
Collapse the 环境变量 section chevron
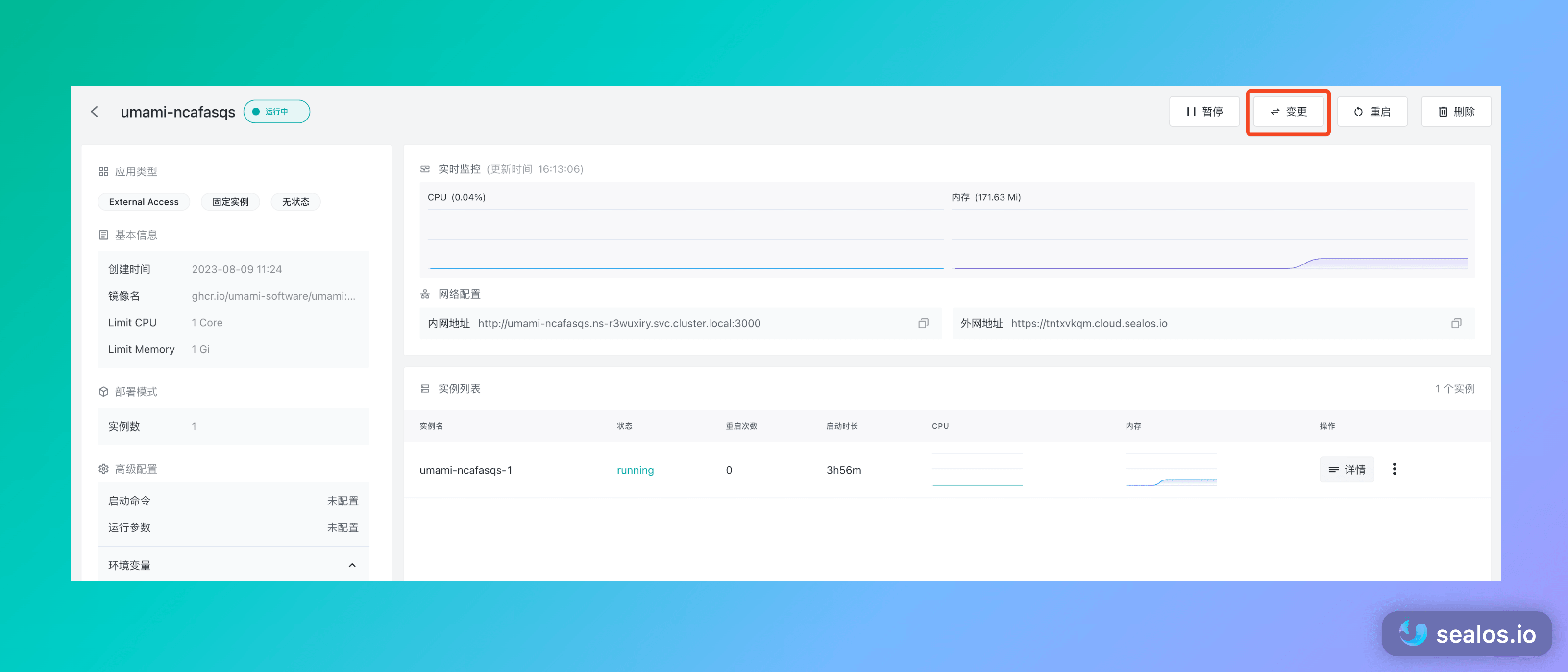(352, 565)
